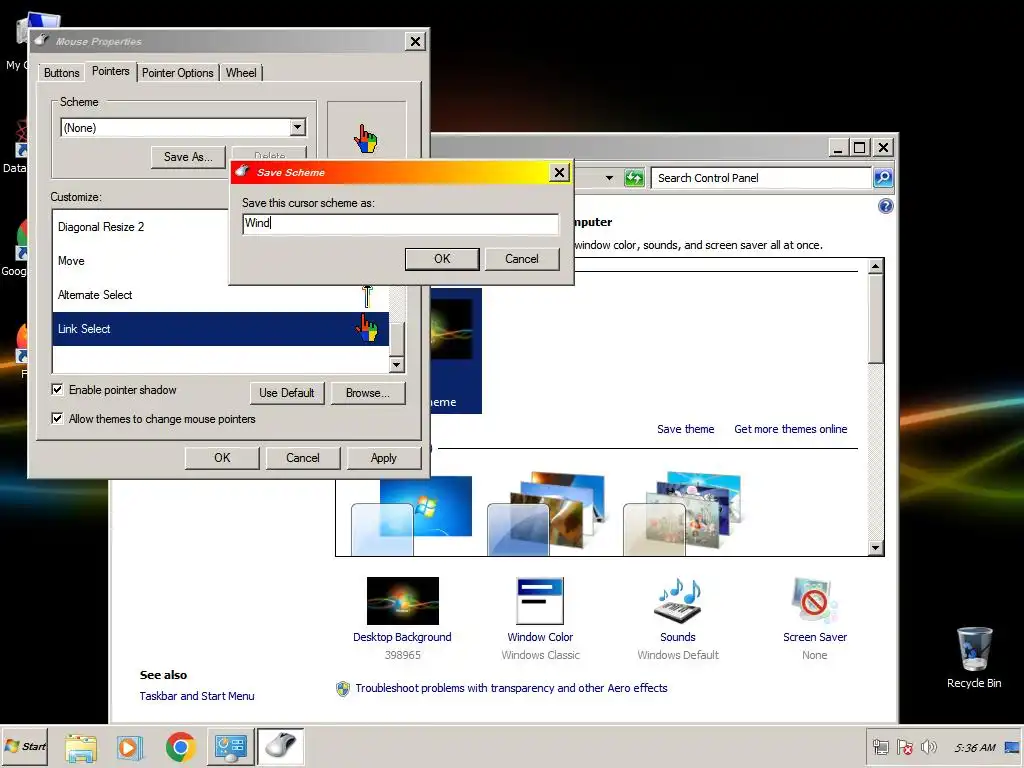
Task: Open Screen Saver settings icon
Action: 814,600
